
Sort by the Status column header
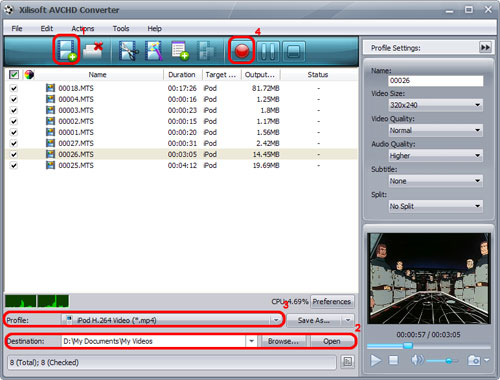318,75
